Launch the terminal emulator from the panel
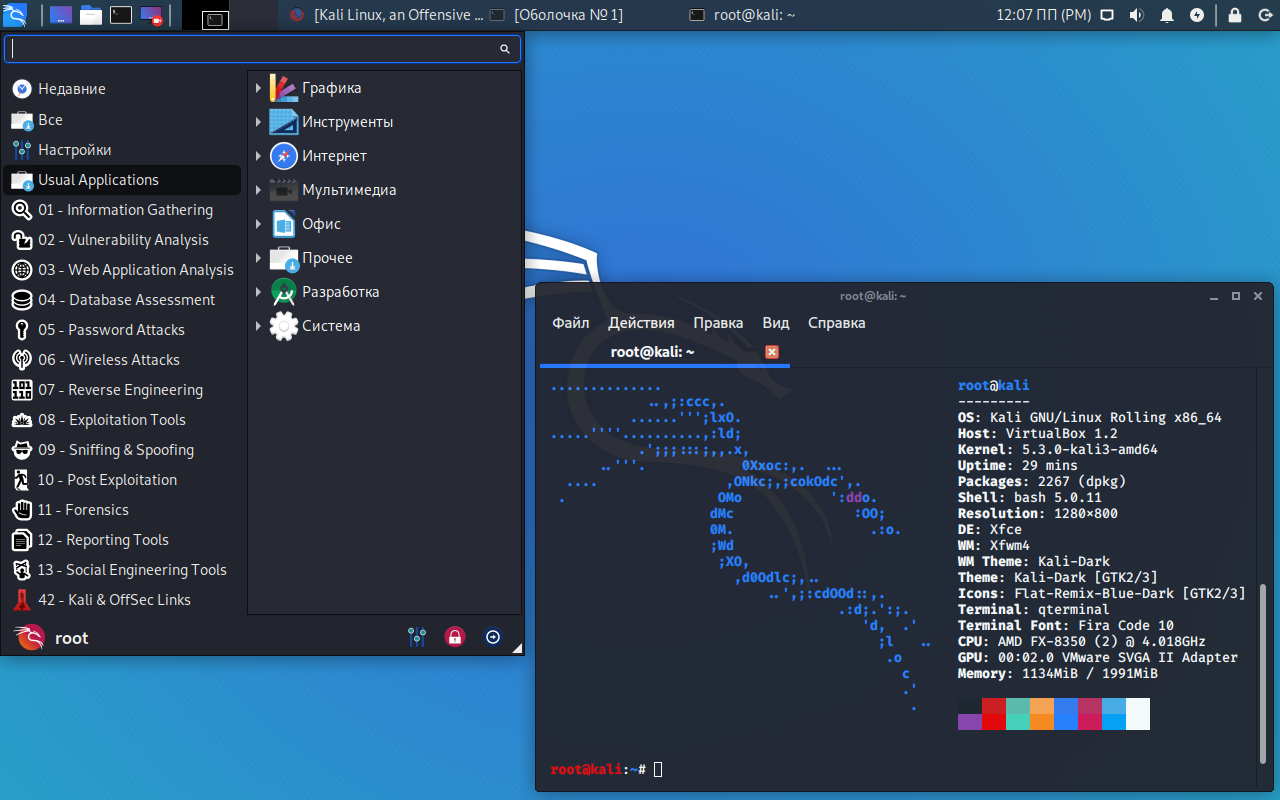Image resolution: width=1280 pixels, height=800 pixels. coord(121,15)
